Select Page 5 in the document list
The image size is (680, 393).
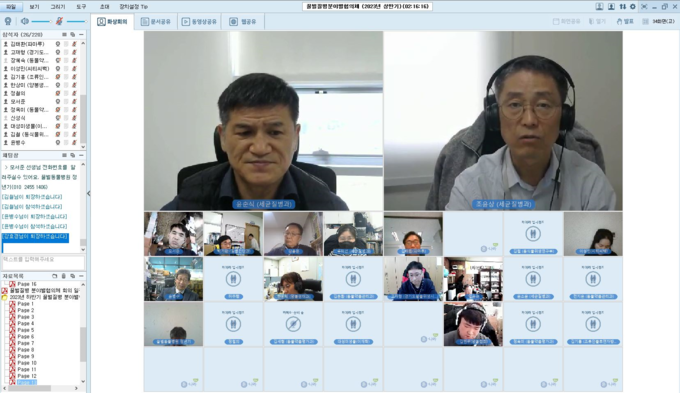26,330
